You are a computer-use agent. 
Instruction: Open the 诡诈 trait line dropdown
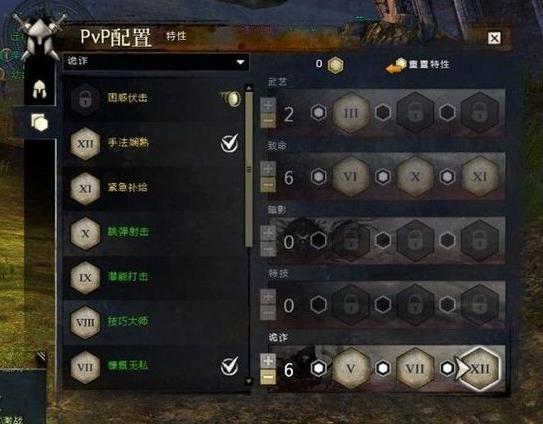156,62
